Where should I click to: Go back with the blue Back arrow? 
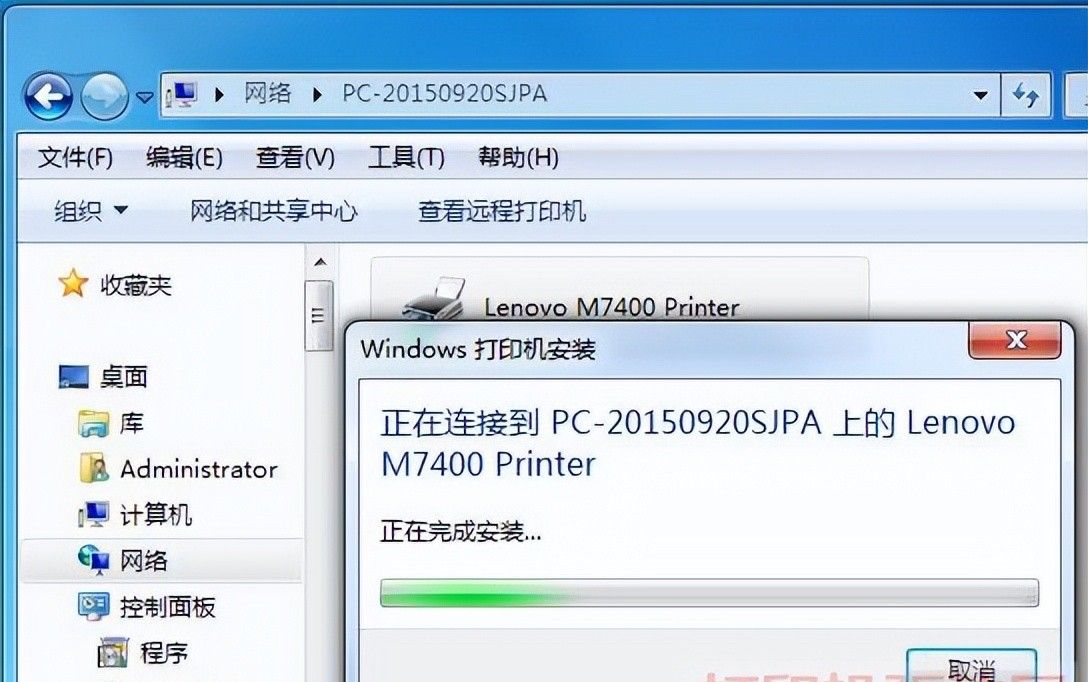(49, 96)
